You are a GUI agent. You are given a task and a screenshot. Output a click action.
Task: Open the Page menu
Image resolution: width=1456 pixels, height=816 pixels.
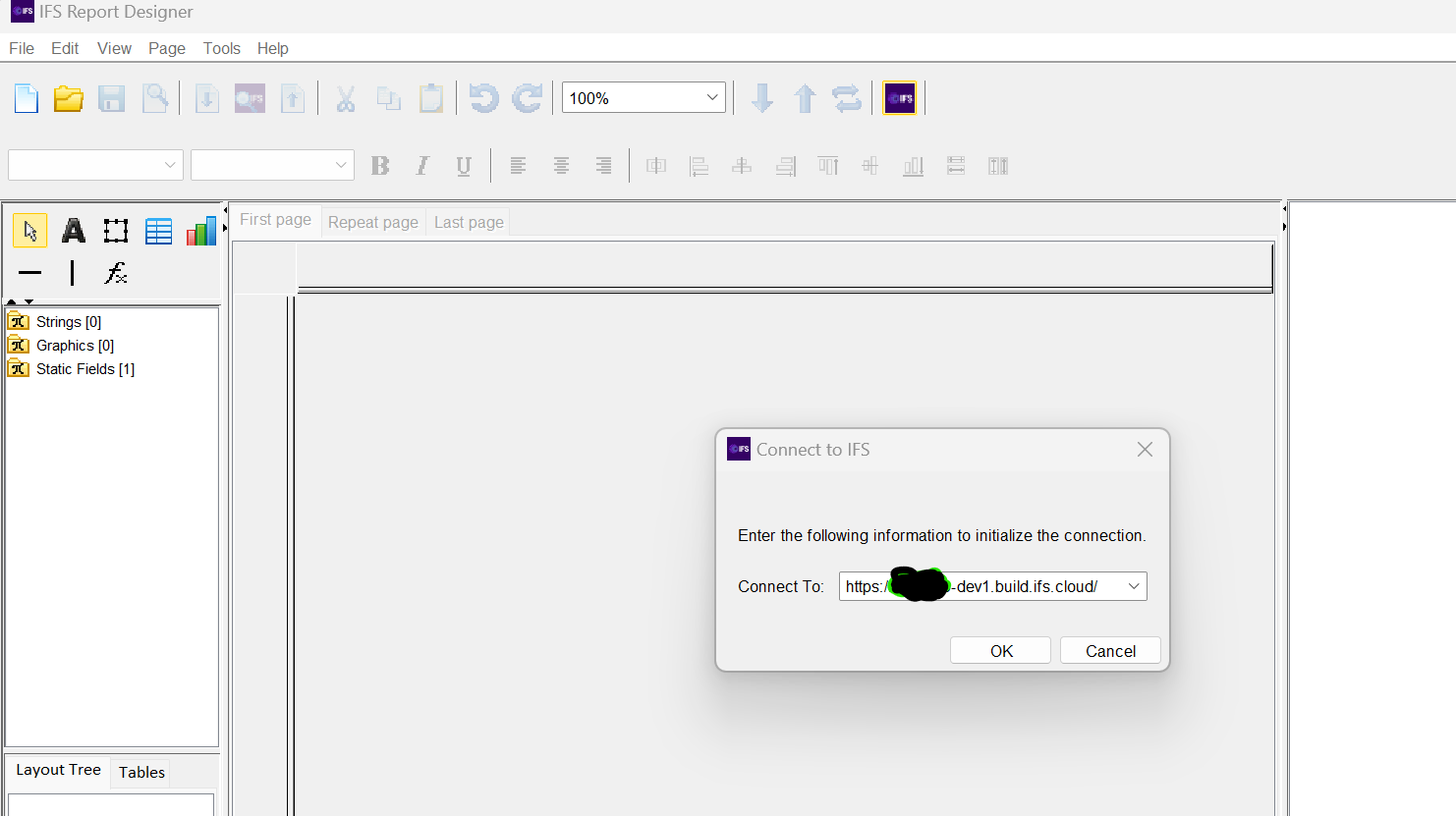[167, 48]
